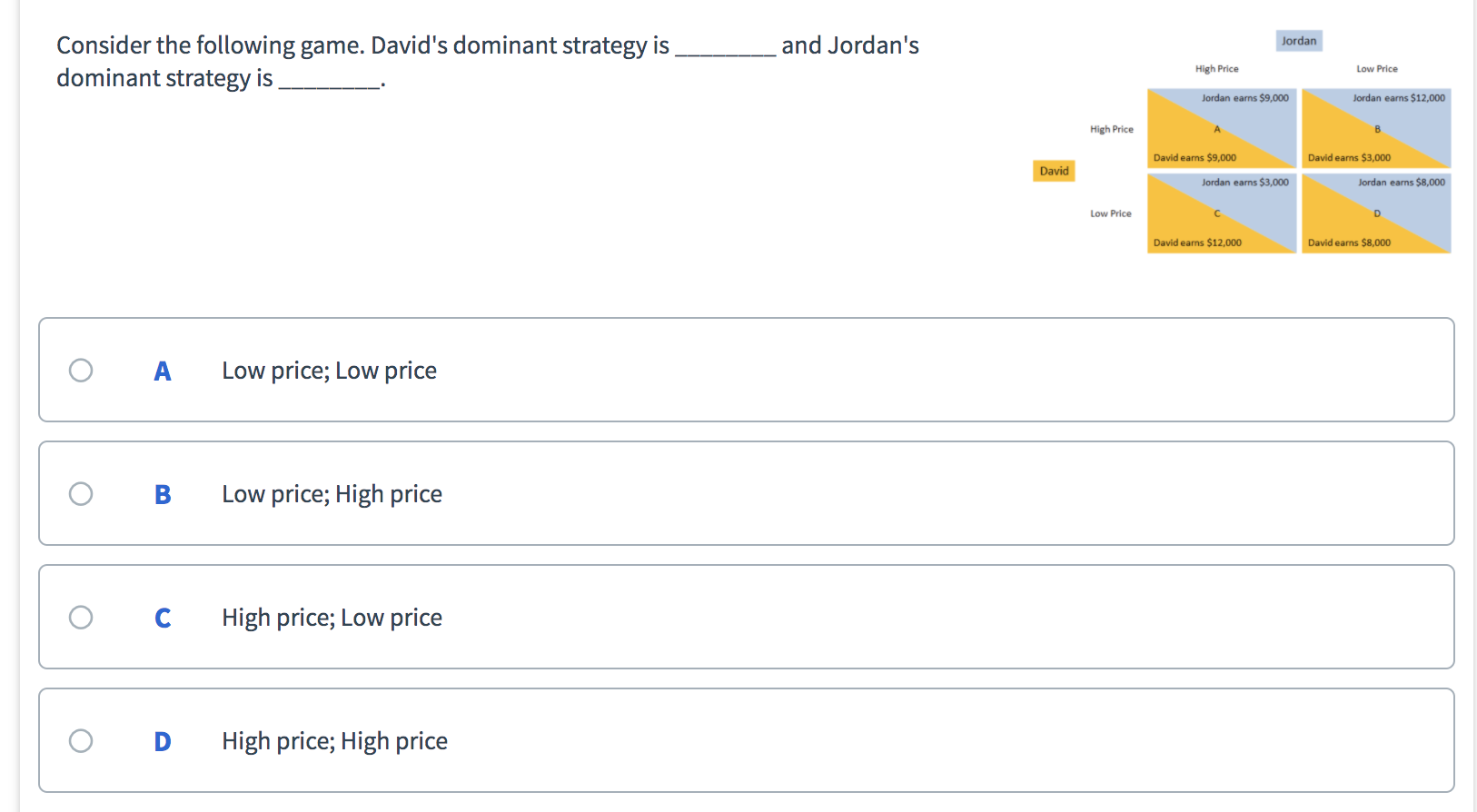Click Jordan's 'Low Price' column header

click(1376, 68)
